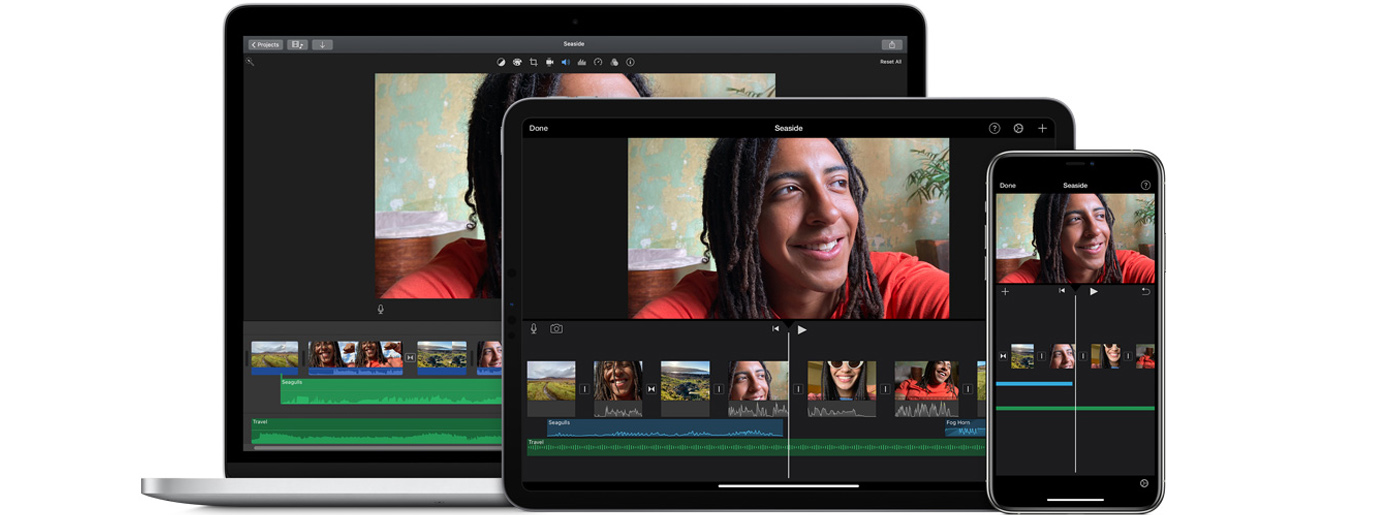Click the import down-arrow button on Mac
Screen dimensions: 1400x515
[x=322, y=45]
